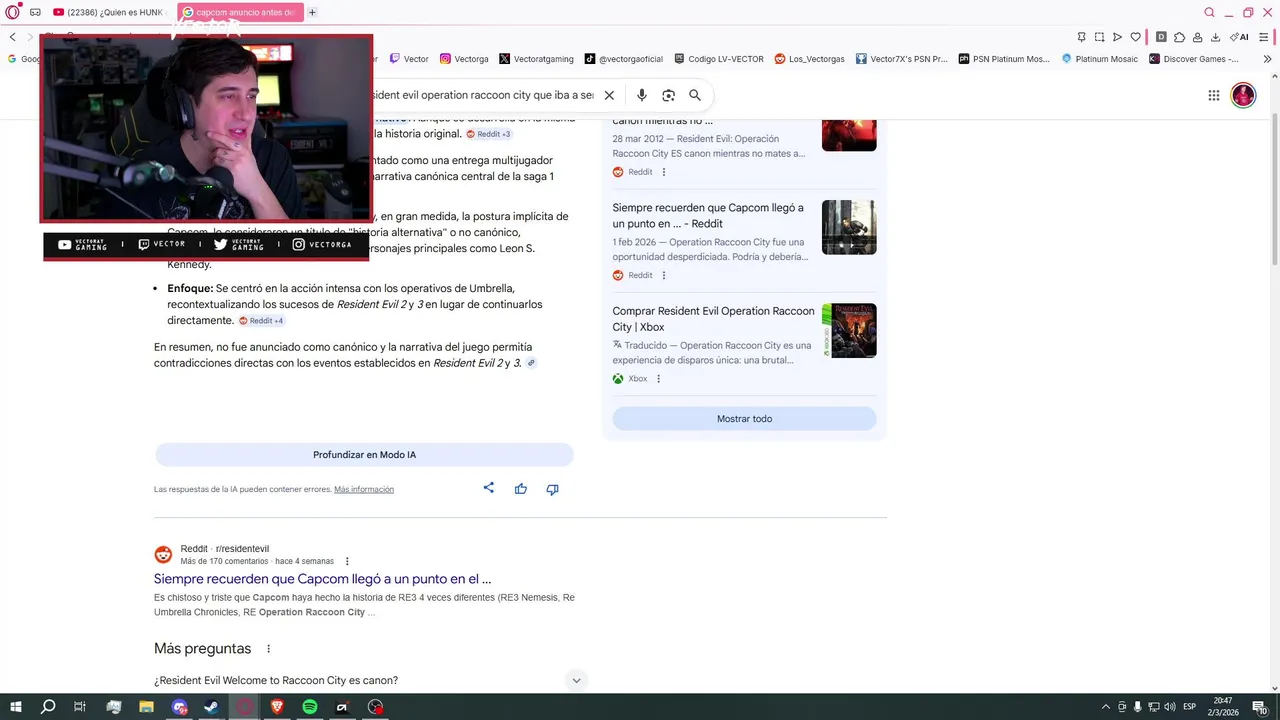Open options menu for r/residentevil result
The height and width of the screenshot is (720, 1280).
coord(347,561)
